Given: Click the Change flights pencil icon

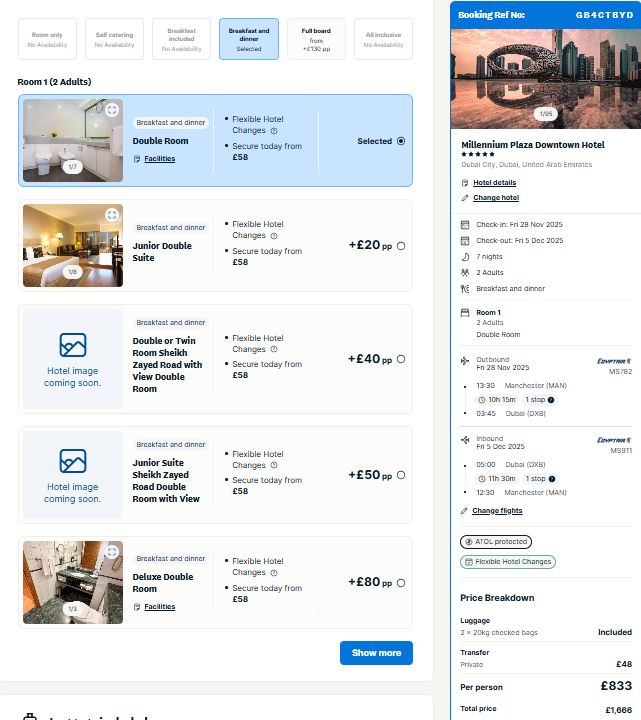Looking at the screenshot, I should [464, 511].
